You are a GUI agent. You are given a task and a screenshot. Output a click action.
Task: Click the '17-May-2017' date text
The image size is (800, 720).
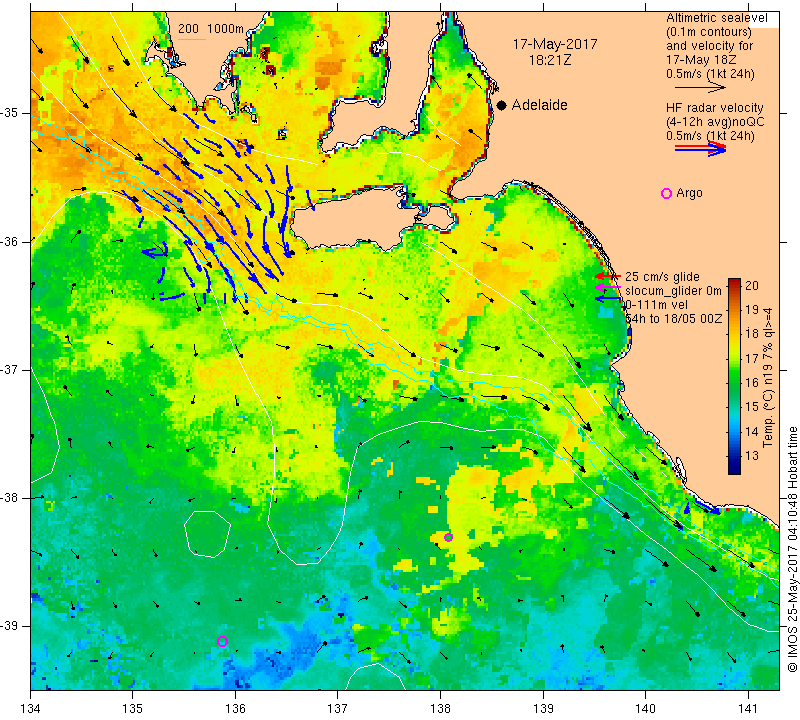click(555, 44)
